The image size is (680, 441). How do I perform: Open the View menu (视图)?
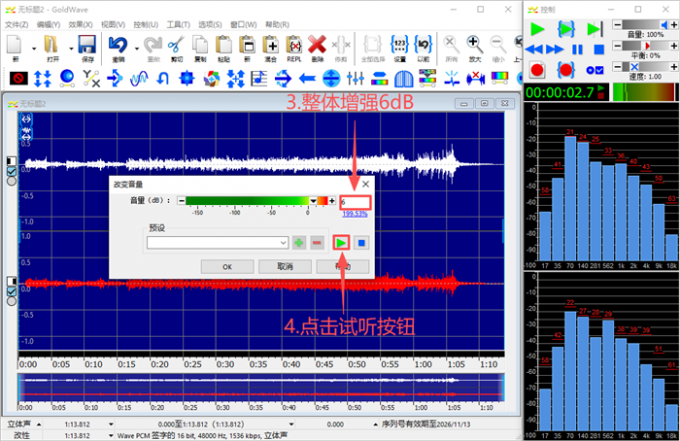point(113,24)
